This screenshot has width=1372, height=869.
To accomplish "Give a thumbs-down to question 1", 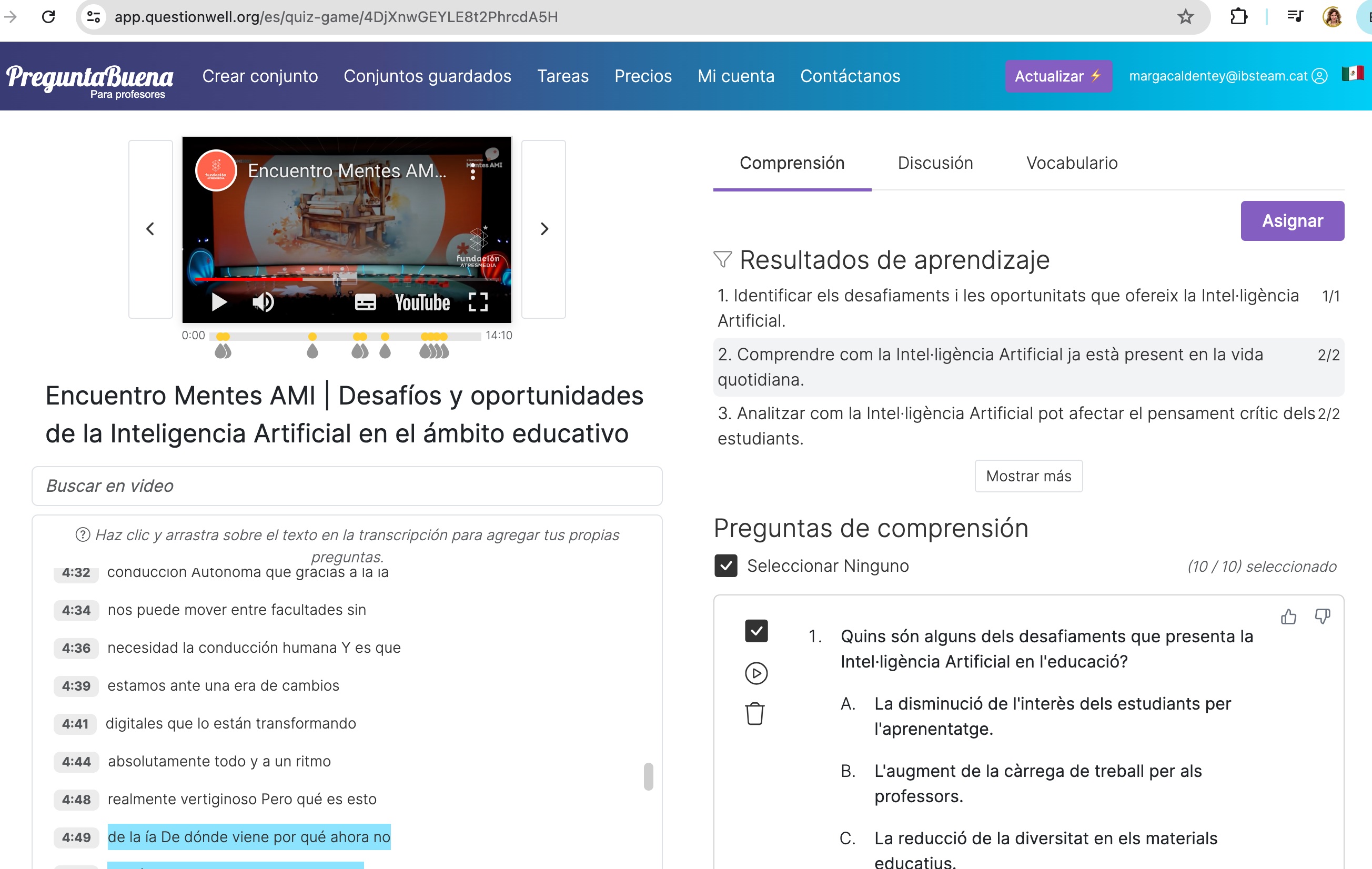I will tap(1323, 616).
